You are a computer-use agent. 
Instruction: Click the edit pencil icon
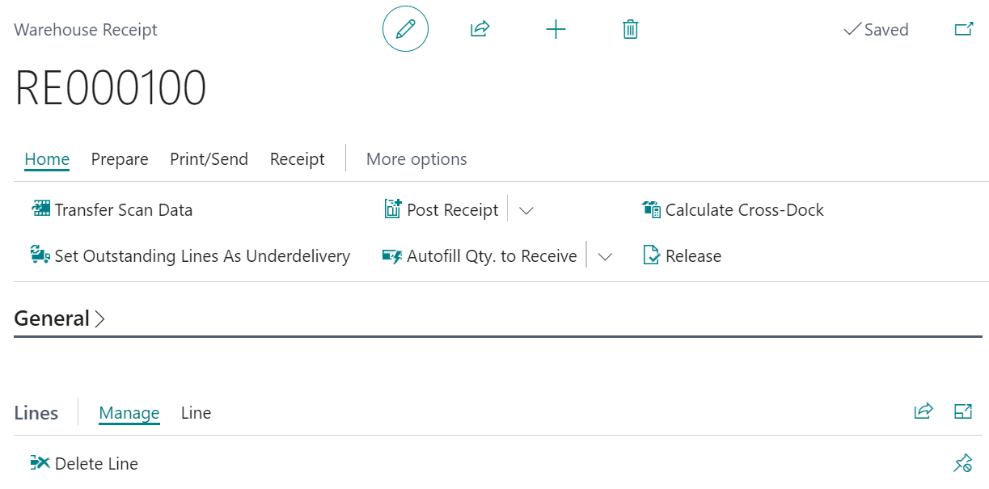tap(405, 29)
